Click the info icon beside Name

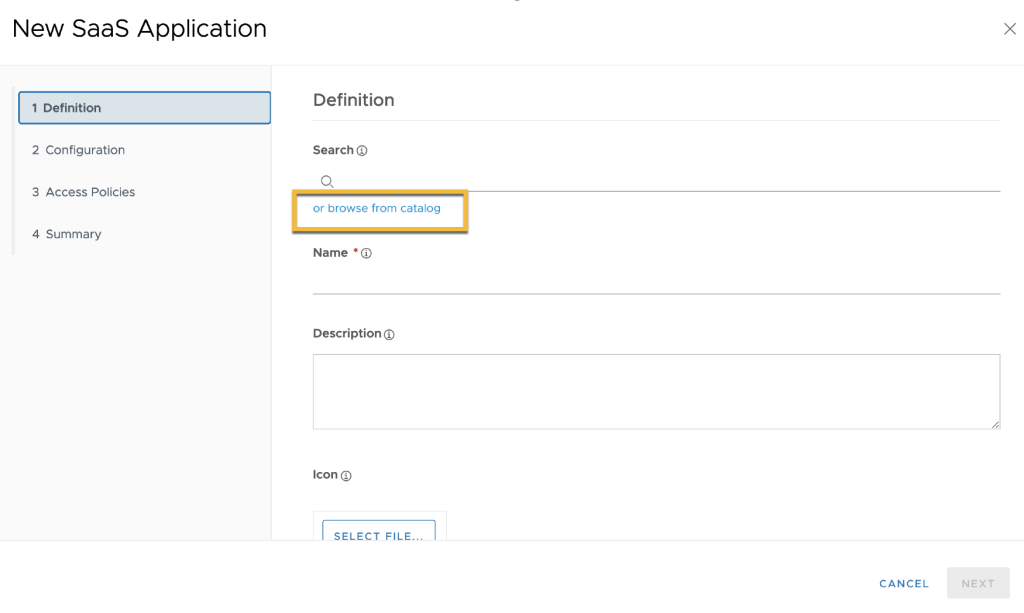(366, 254)
